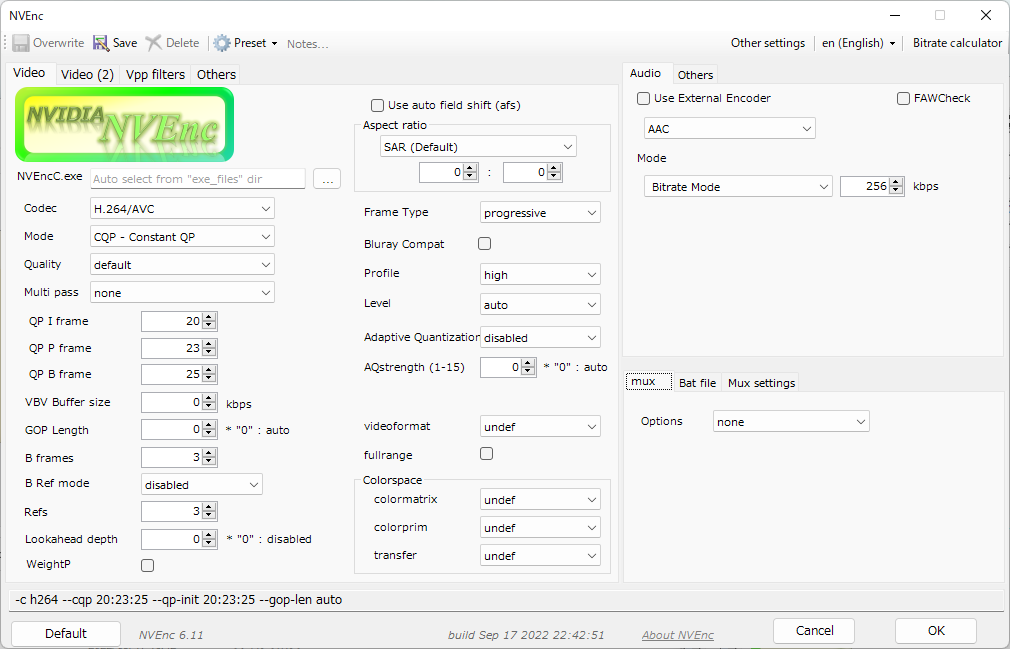Open the Adaptive Quantization dropdown
Screen dimensions: 1010x649
(540, 337)
